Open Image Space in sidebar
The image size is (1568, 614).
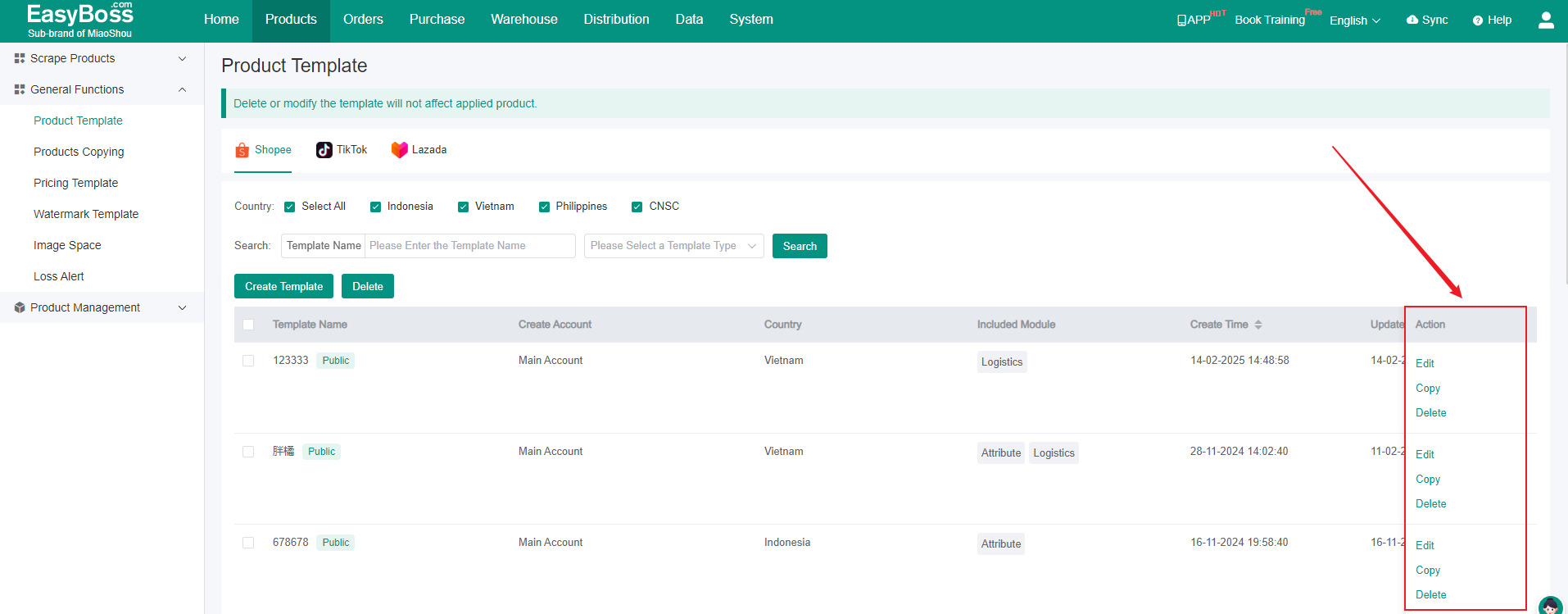(67, 245)
